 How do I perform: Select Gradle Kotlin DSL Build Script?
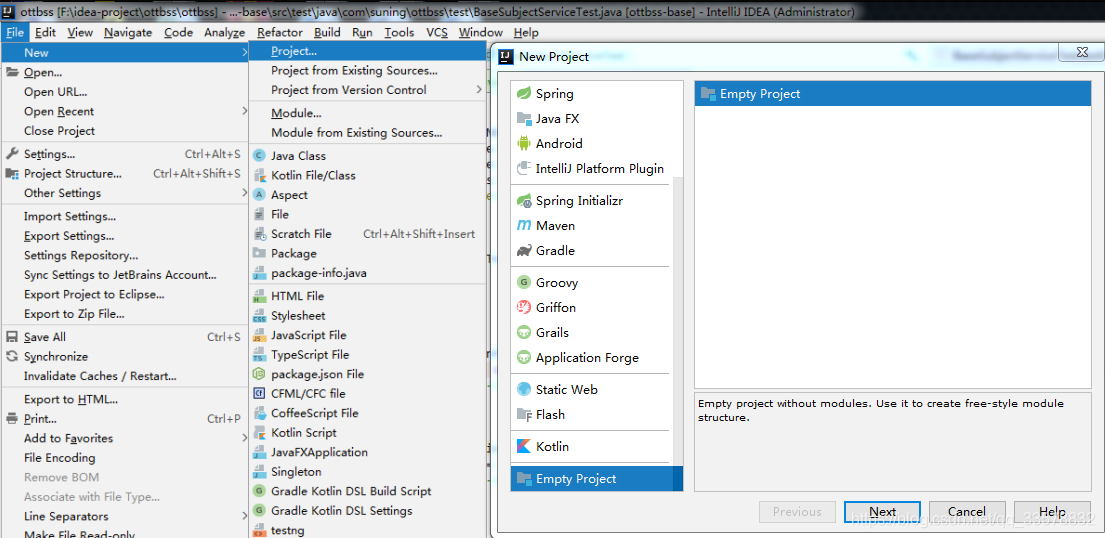pyautogui.click(x=367, y=491)
